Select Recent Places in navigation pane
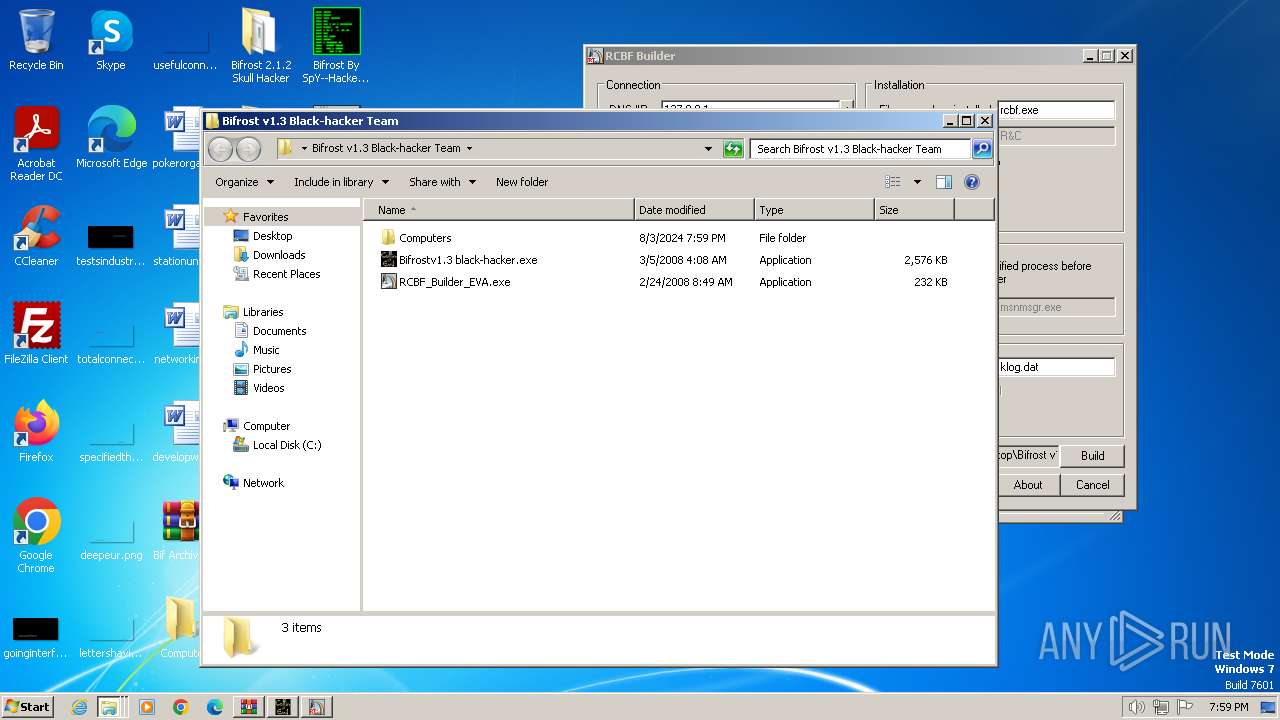The width and height of the screenshot is (1280, 720). [286, 274]
